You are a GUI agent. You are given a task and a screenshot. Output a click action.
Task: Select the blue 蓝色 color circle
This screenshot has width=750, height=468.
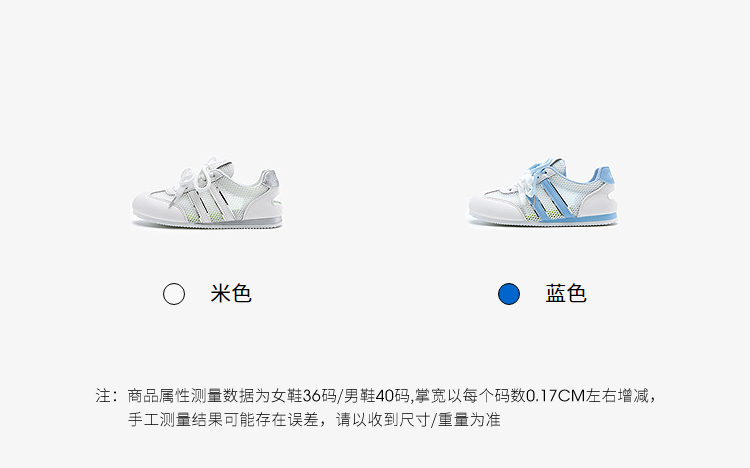pyautogui.click(x=508, y=294)
